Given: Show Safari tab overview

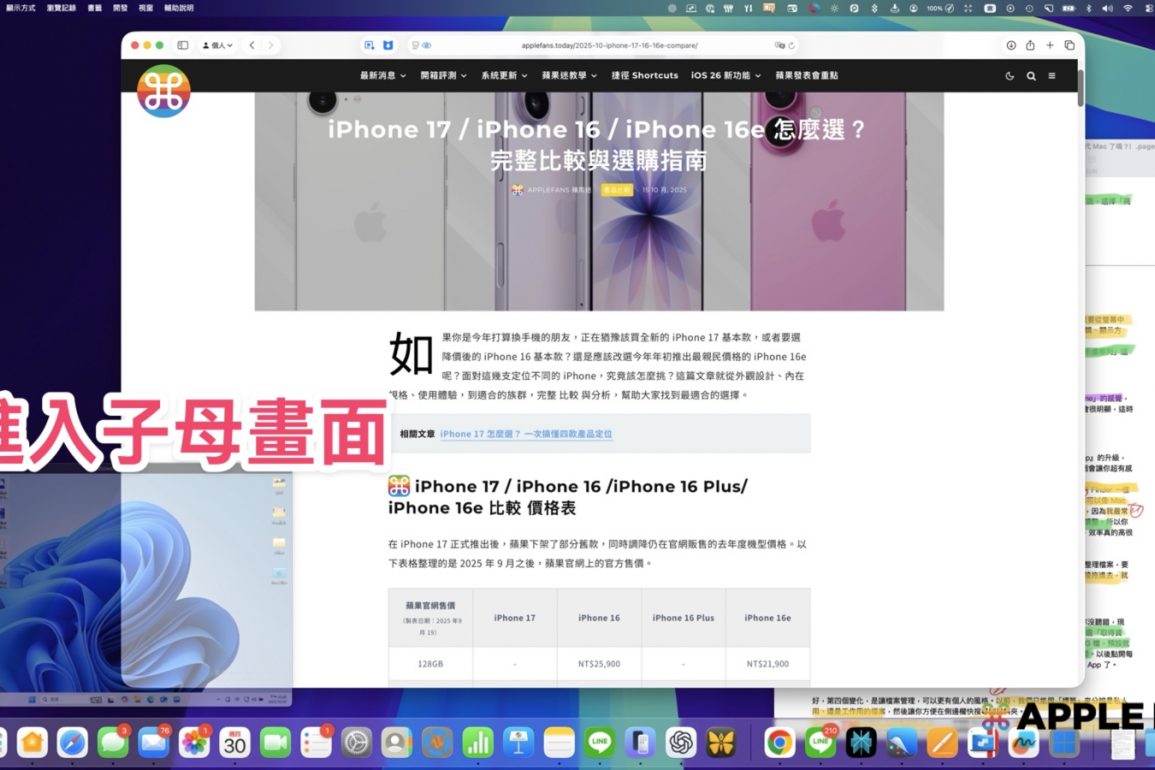Looking at the screenshot, I should click(x=1069, y=45).
